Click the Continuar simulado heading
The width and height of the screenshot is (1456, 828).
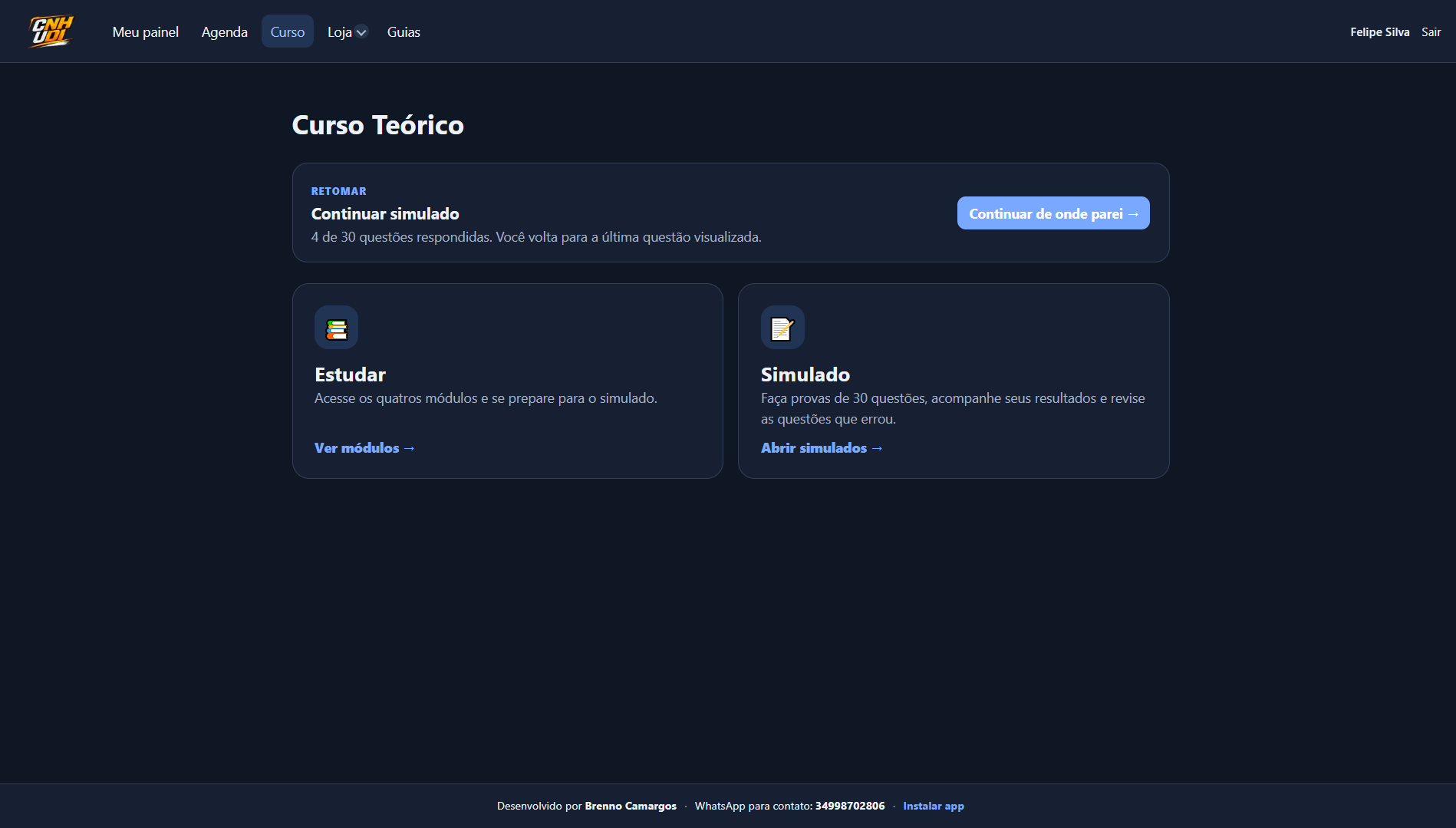click(x=385, y=213)
